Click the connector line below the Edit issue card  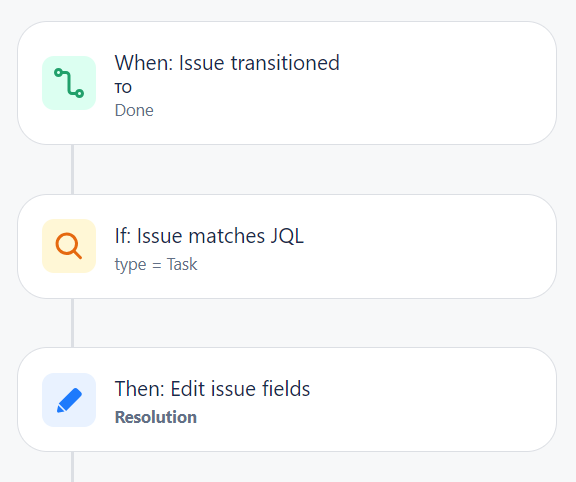73,467
